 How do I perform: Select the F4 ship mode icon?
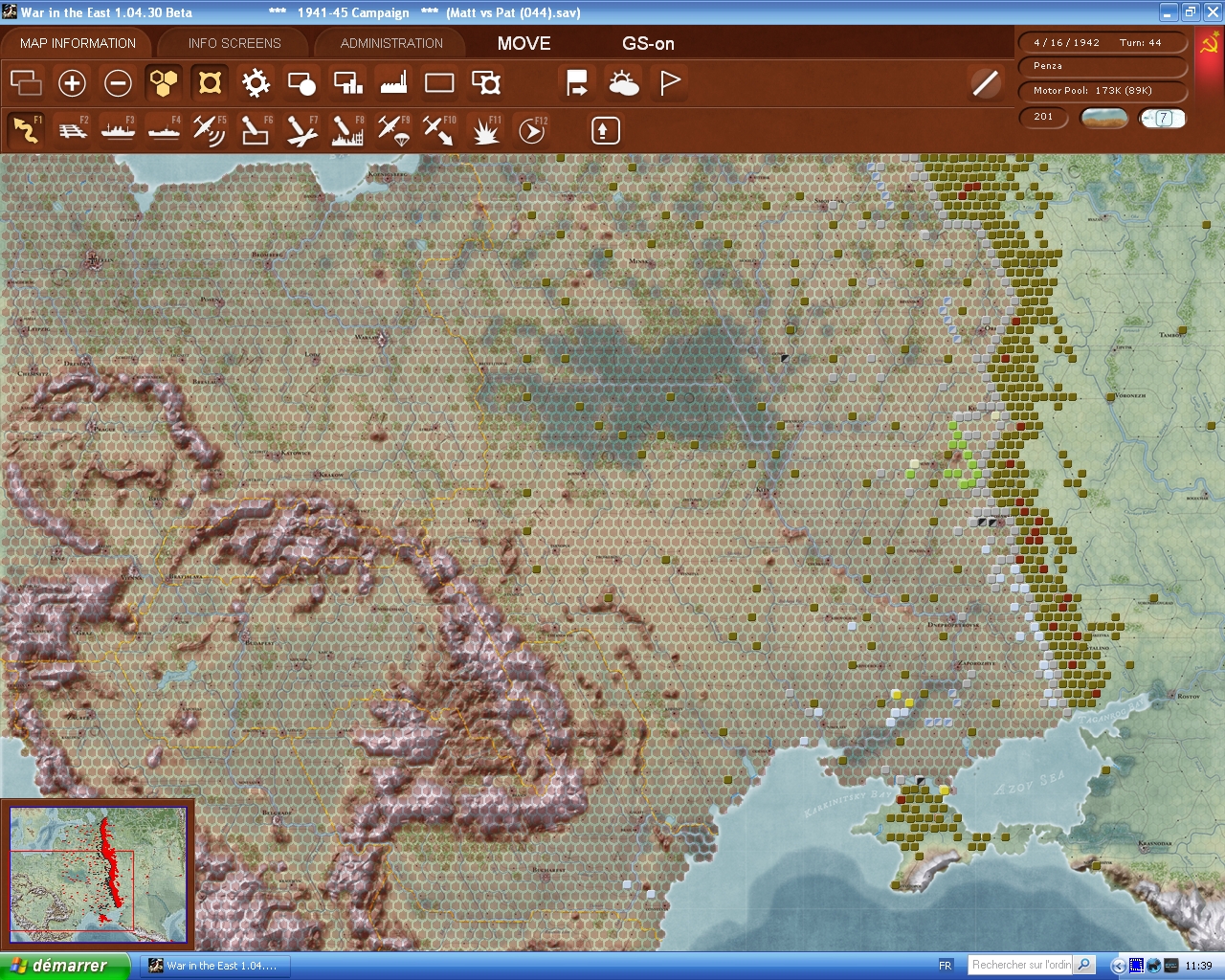coord(164,130)
